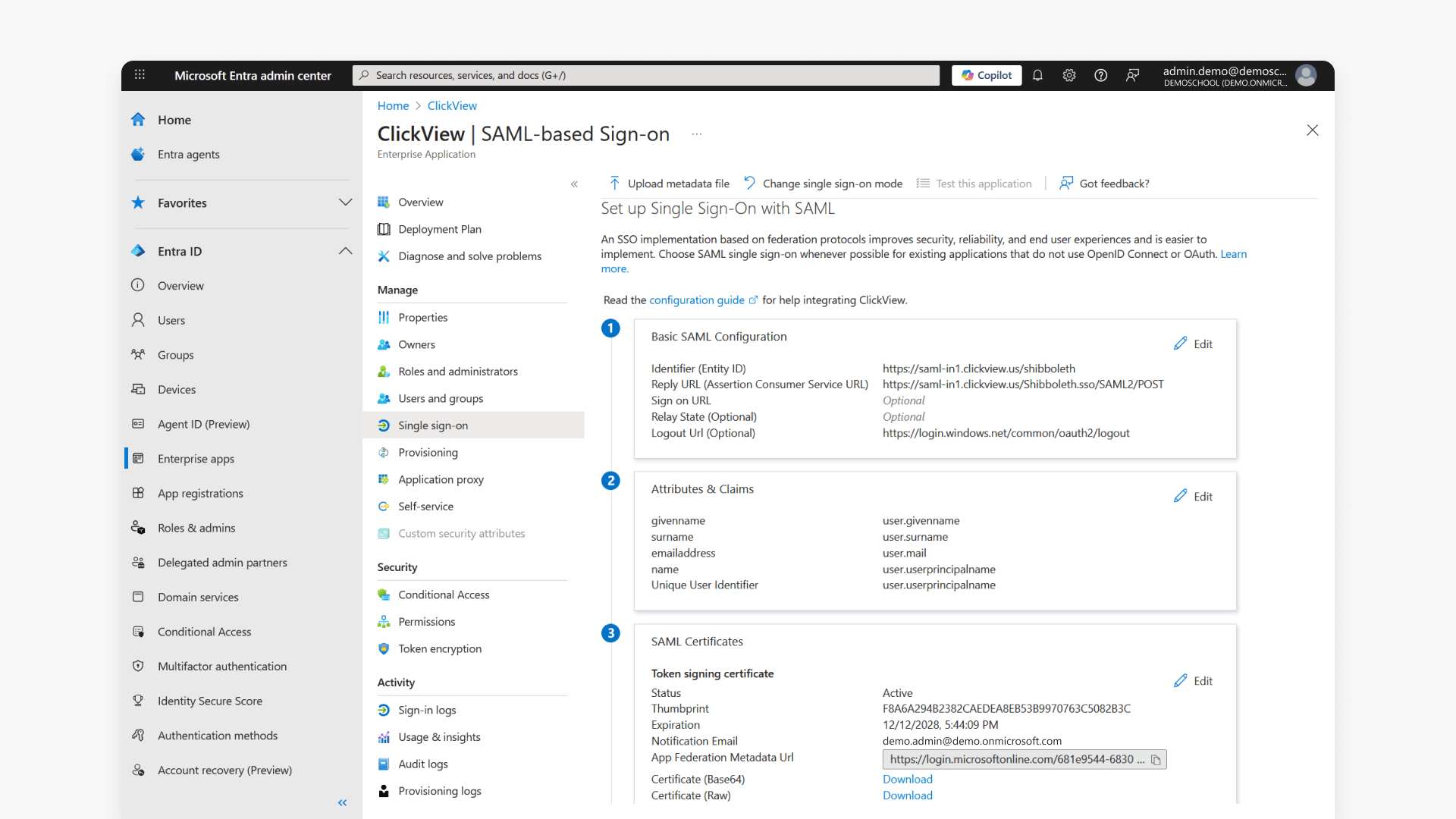Open the configuration guide link
The width and height of the screenshot is (1456, 819).
(x=697, y=300)
